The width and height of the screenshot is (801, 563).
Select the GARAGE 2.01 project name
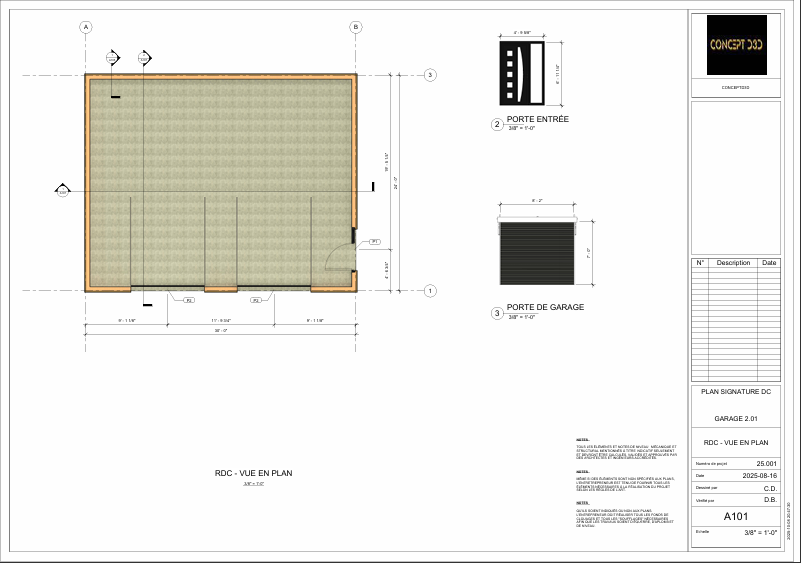(736, 418)
